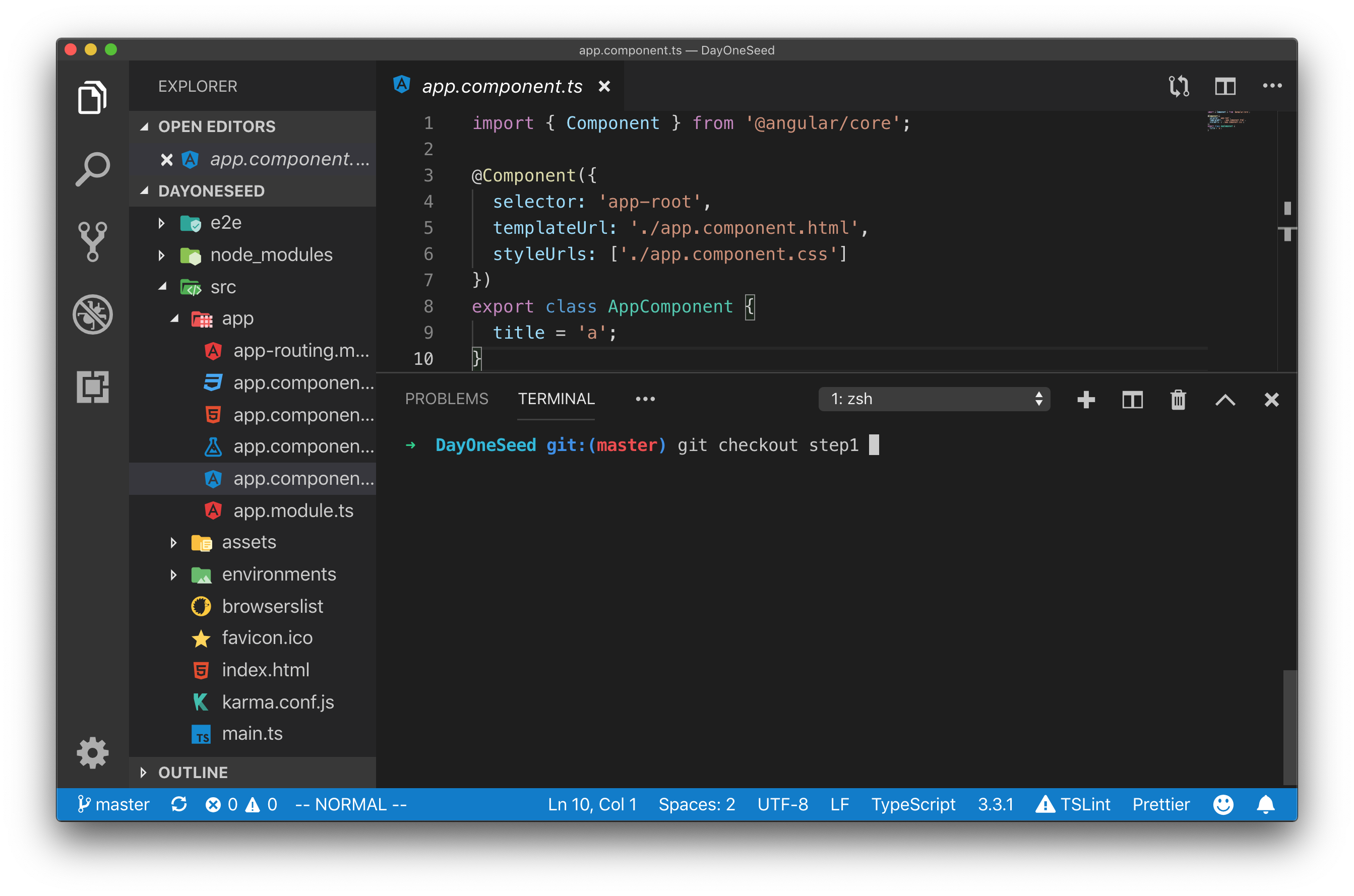
Task: Open editor More Actions ellipsis menu
Action: click(1272, 86)
